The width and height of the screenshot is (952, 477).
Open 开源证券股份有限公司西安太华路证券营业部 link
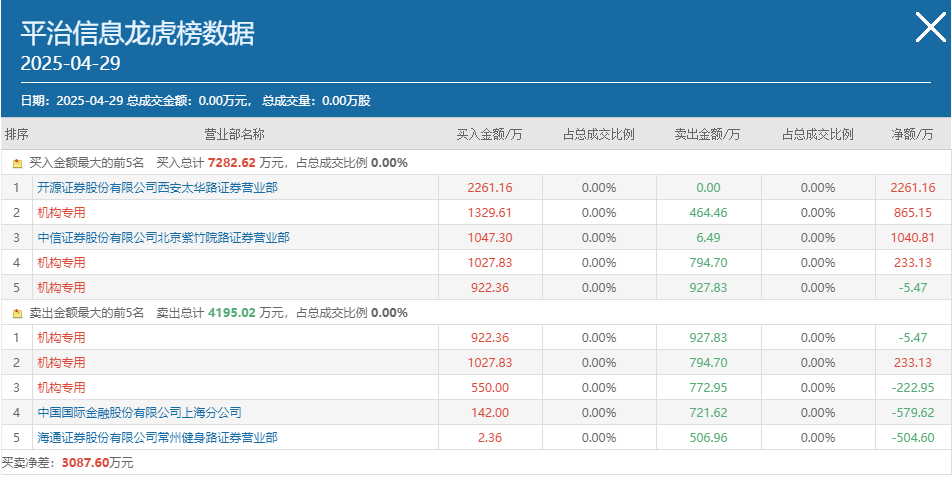pyautogui.click(x=157, y=188)
